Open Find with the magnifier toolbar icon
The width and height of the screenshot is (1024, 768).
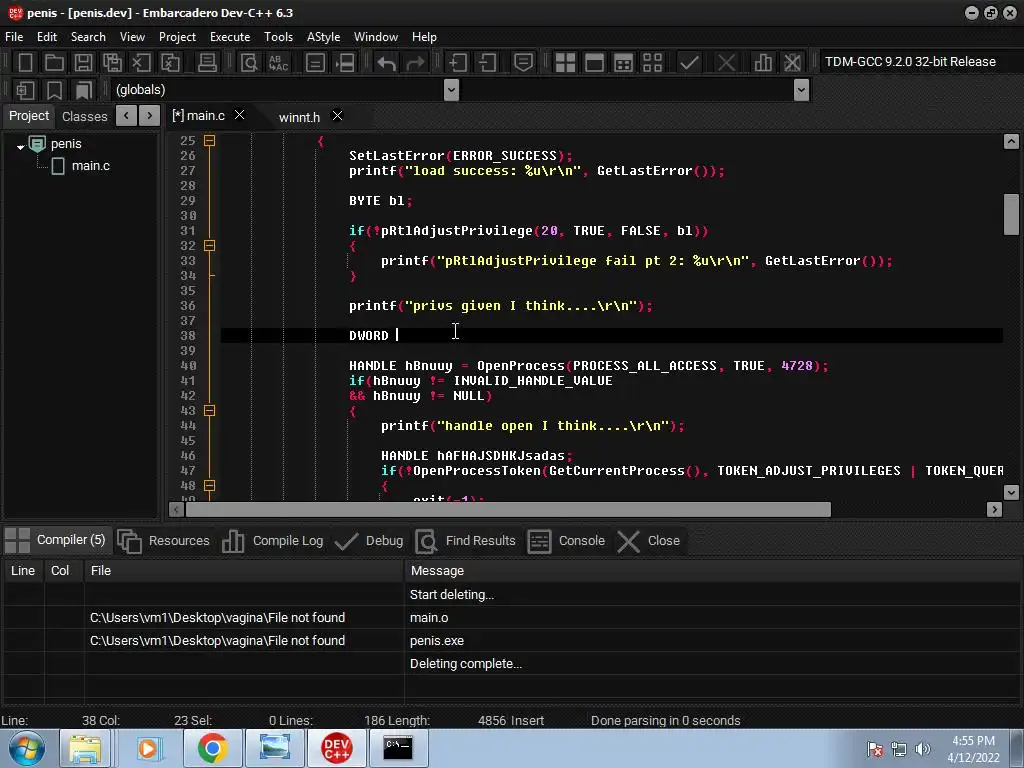coord(249,63)
